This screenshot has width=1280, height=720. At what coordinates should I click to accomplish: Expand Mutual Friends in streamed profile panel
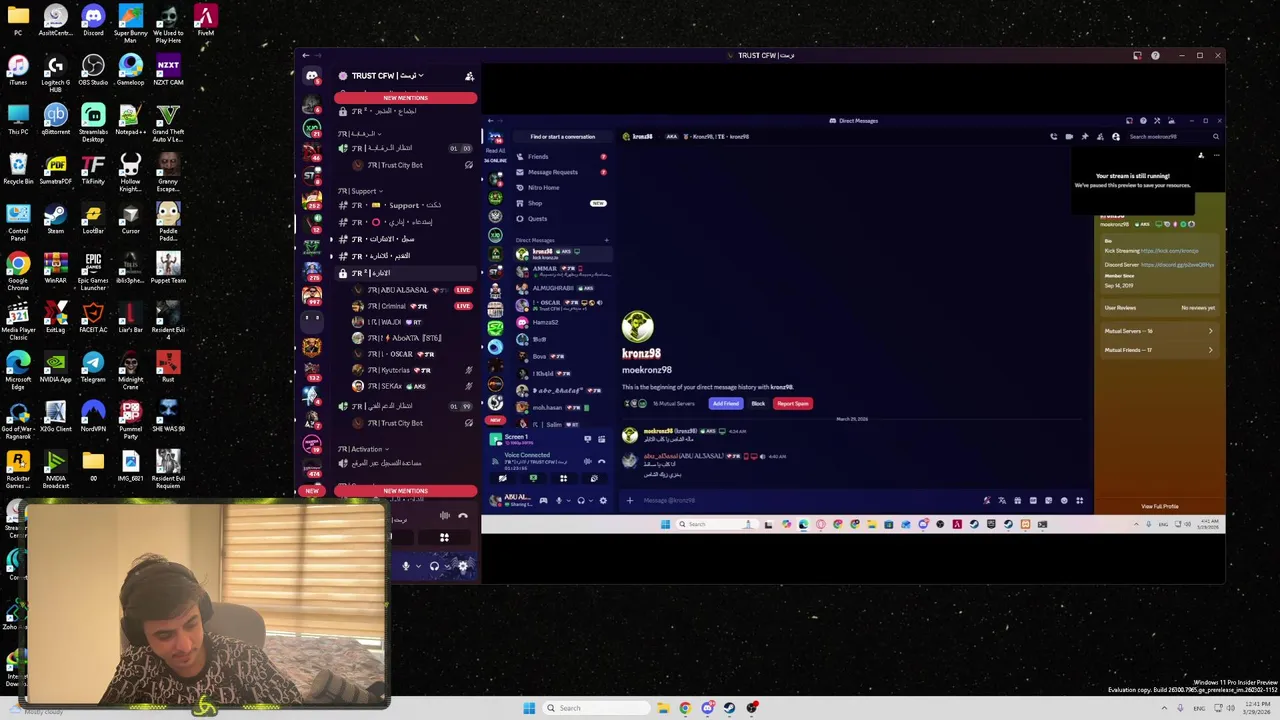1159,350
